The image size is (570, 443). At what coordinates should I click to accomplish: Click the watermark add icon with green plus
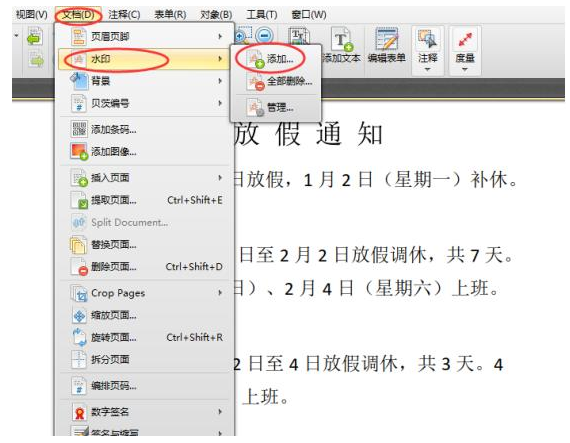[256, 59]
